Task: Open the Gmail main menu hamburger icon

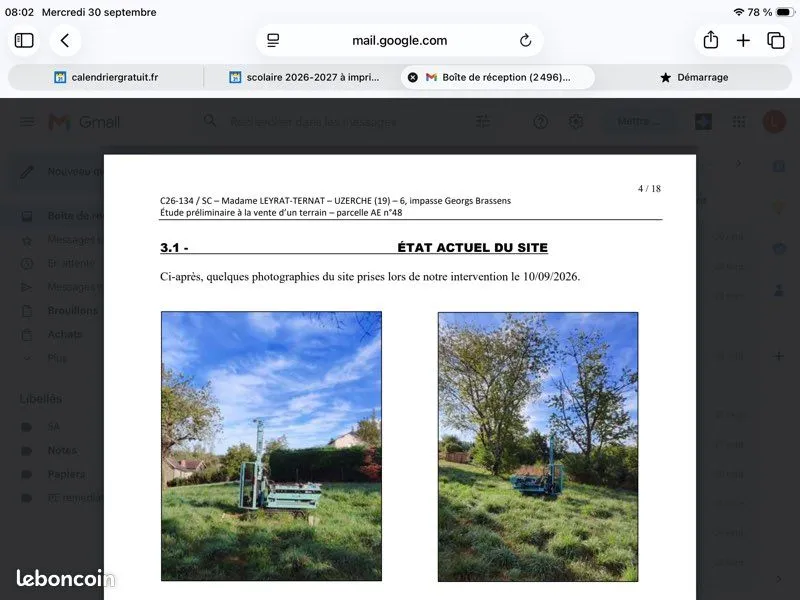Action: pos(27,121)
